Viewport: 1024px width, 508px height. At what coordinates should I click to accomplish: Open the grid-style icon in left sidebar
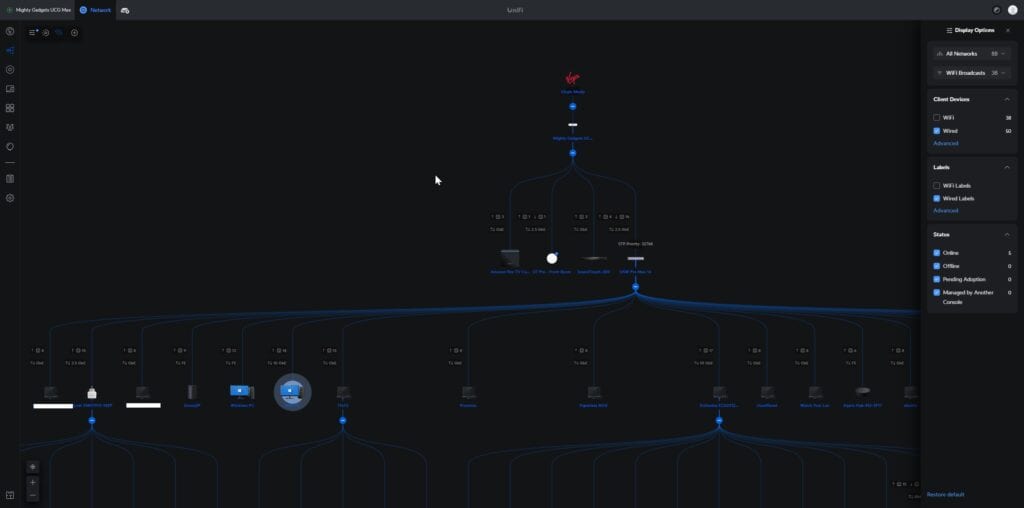[10, 108]
